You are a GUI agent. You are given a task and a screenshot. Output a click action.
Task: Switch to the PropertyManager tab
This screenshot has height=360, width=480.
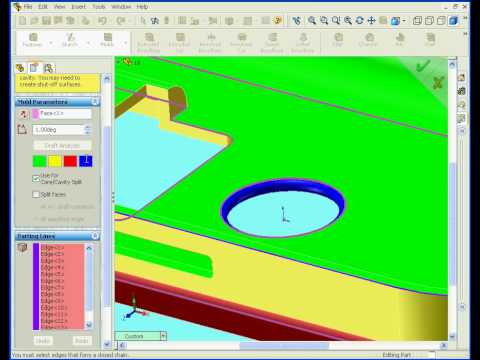(34, 68)
